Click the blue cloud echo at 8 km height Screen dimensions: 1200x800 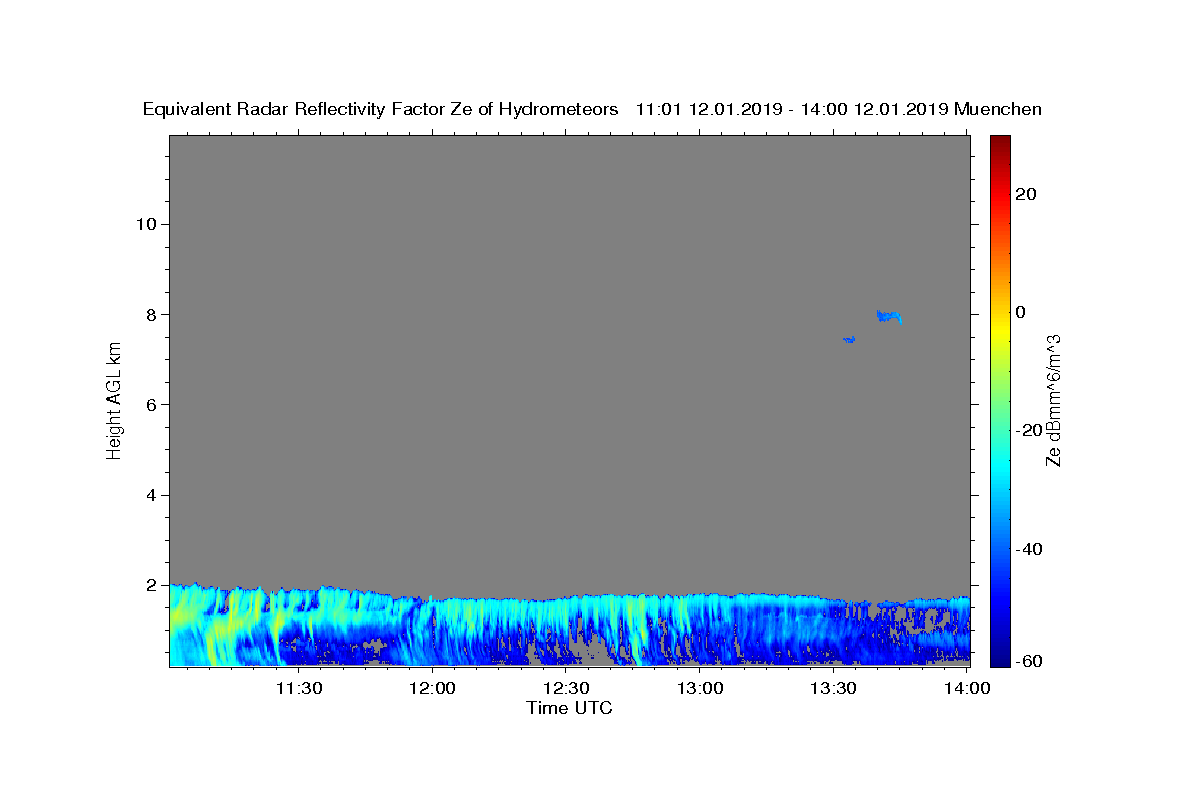(888, 316)
